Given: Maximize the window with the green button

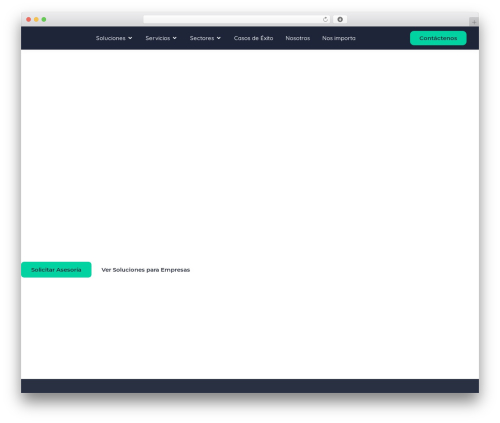Looking at the screenshot, I should pos(44,20).
